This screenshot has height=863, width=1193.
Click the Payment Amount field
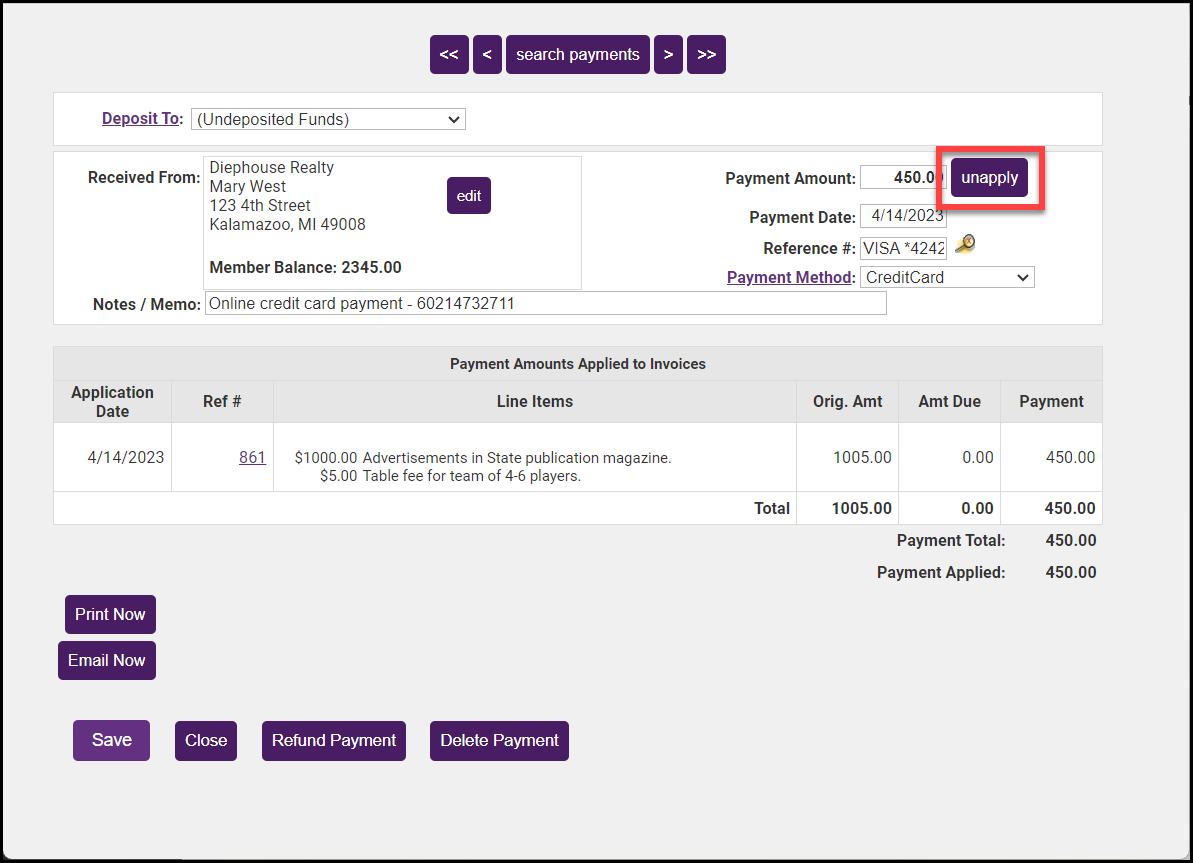[x=902, y=178]
